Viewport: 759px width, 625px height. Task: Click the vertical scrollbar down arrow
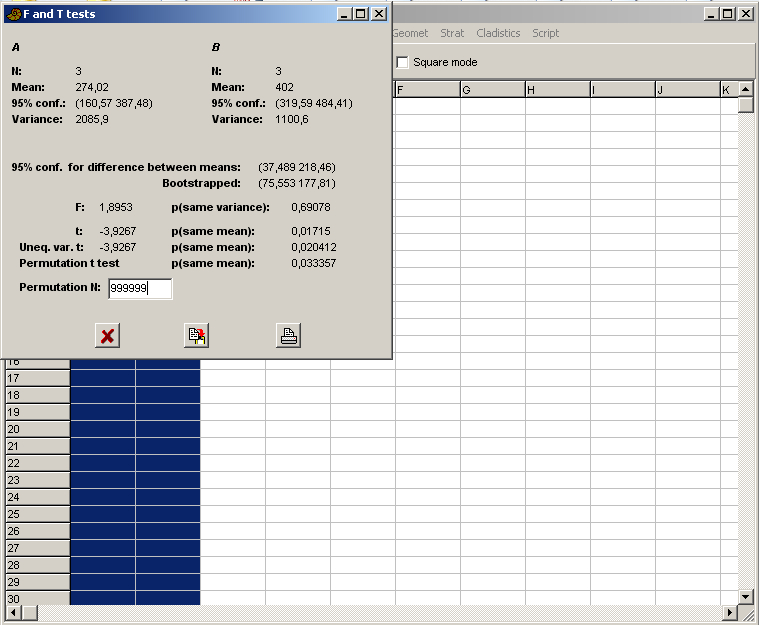click(x=746, y=596)
